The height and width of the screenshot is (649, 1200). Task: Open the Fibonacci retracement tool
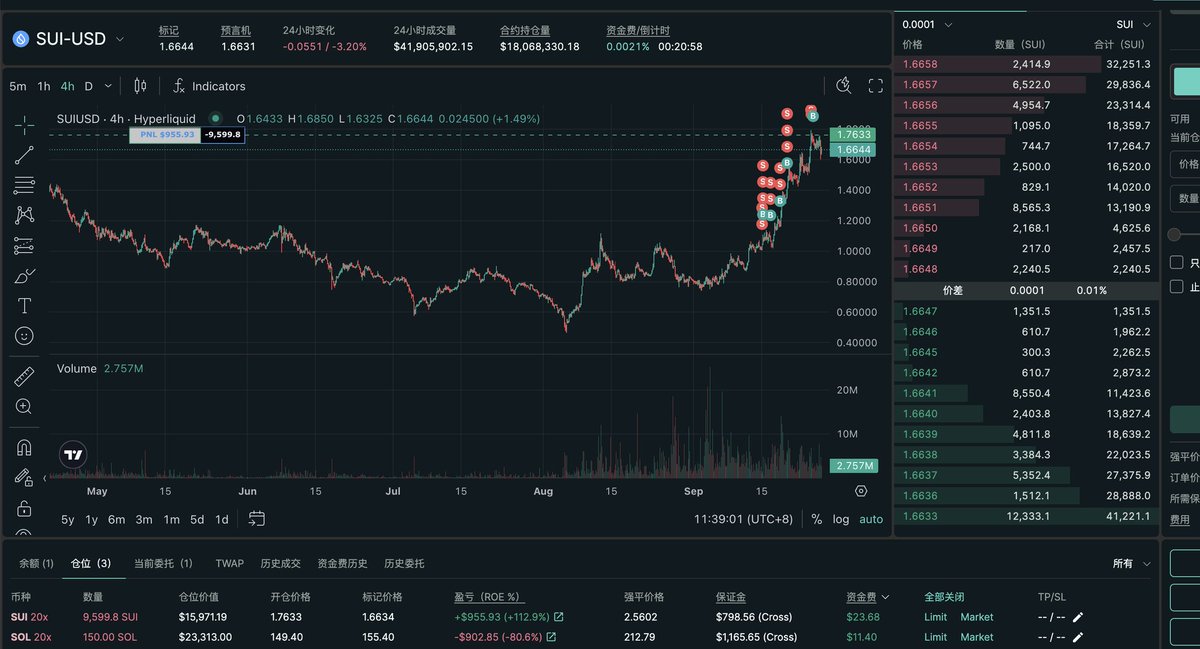[x=24, y=185]
